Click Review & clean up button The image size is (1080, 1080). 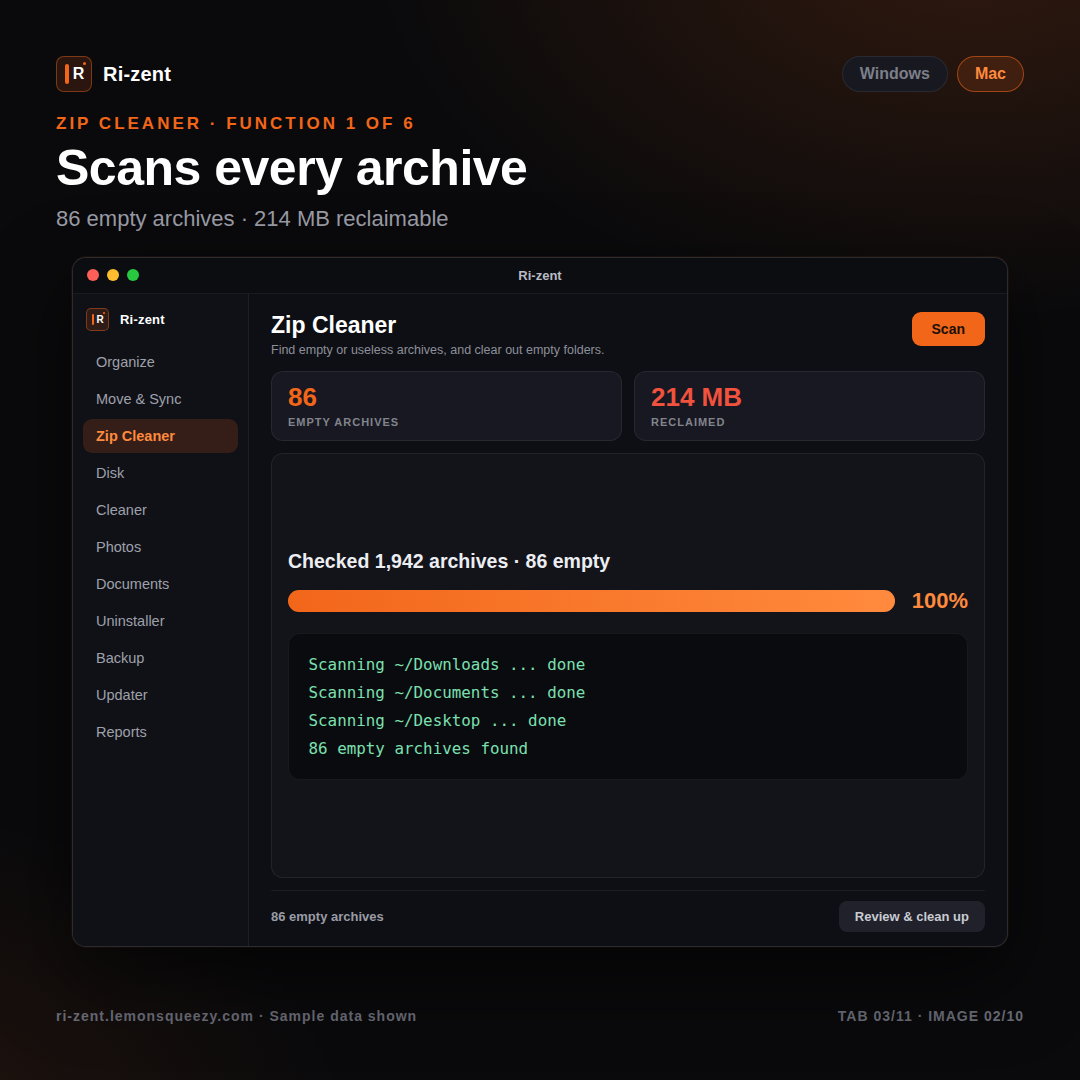[x=911, y=917]
